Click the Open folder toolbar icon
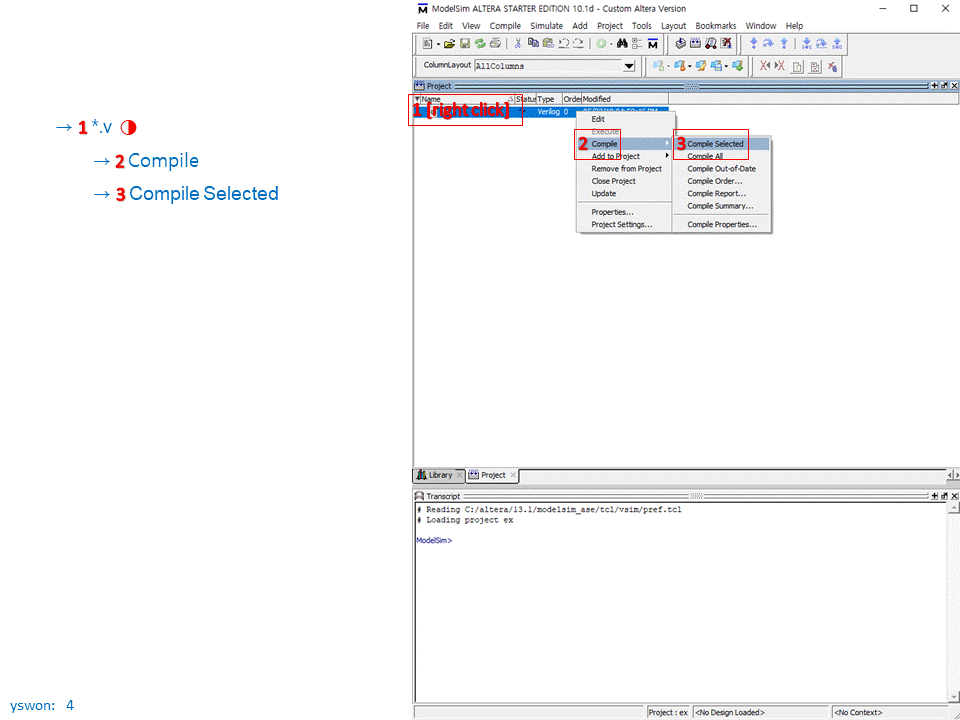 click(x=449, y=44)
